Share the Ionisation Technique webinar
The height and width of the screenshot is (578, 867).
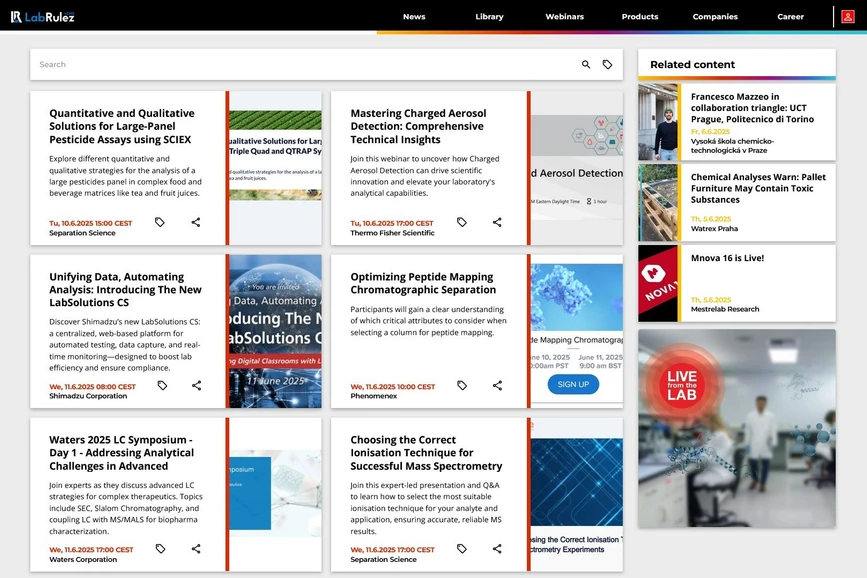point(497,549)
